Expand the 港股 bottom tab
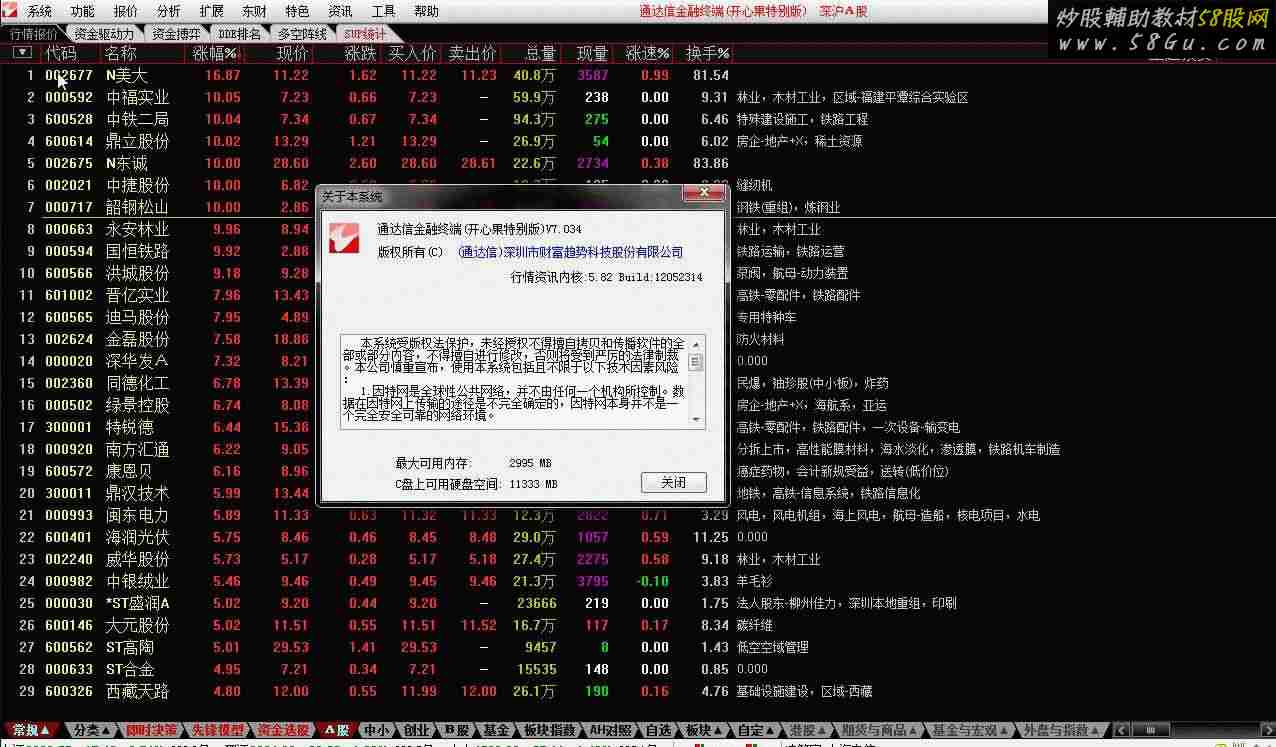 click(x=809, y=730)
